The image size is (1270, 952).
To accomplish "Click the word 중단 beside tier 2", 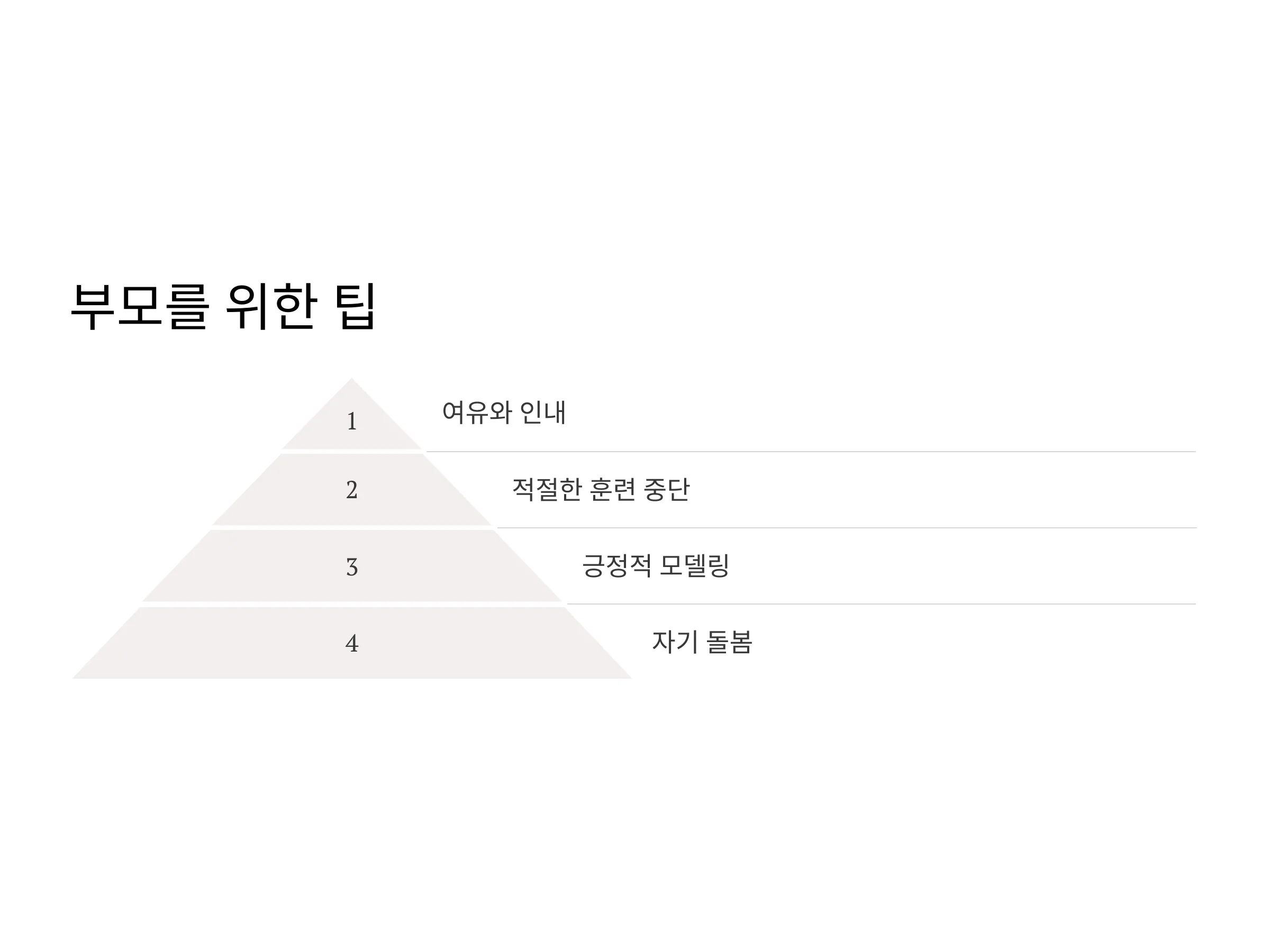I will coord(667,489).
